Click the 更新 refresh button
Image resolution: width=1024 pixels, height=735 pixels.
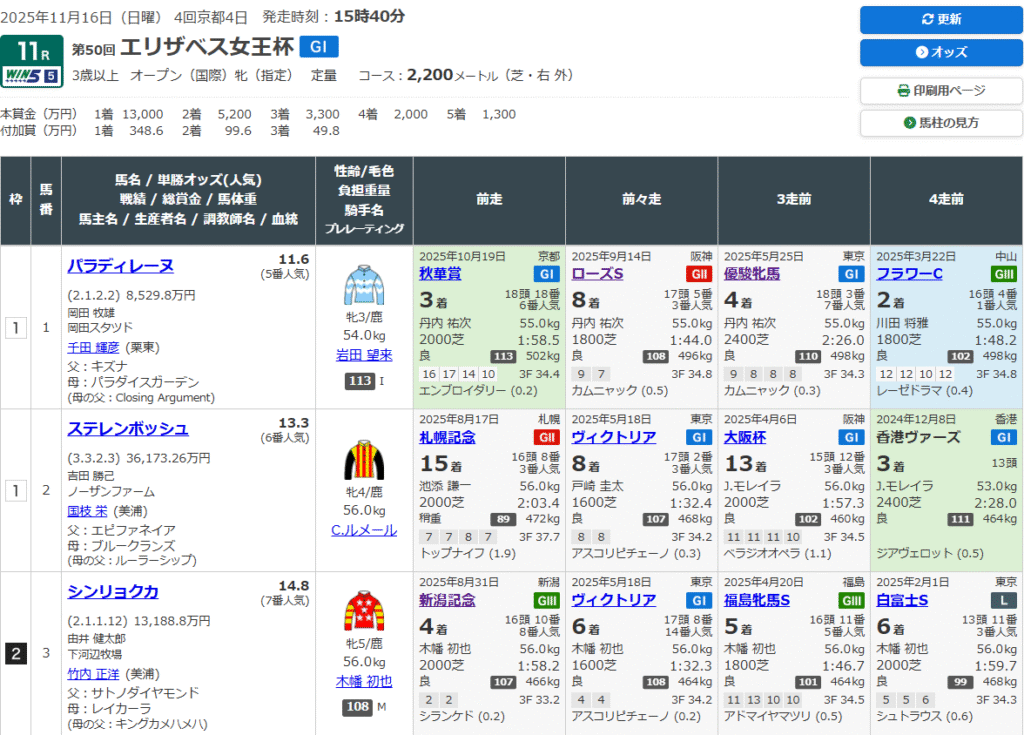[x=940, y=20]
